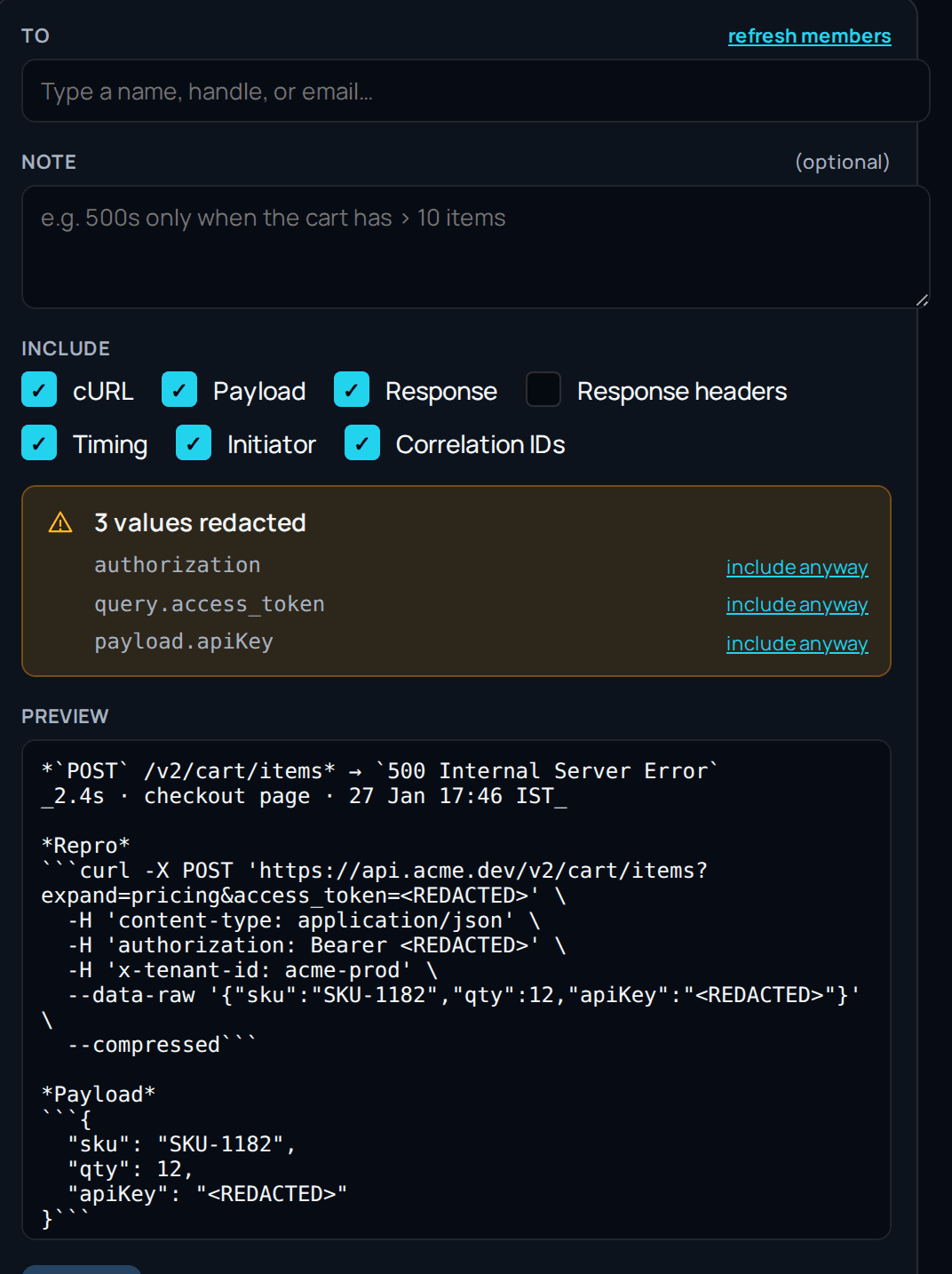
Task: Uncheck the cURL checkbox
Action: [x=39, y=389]
